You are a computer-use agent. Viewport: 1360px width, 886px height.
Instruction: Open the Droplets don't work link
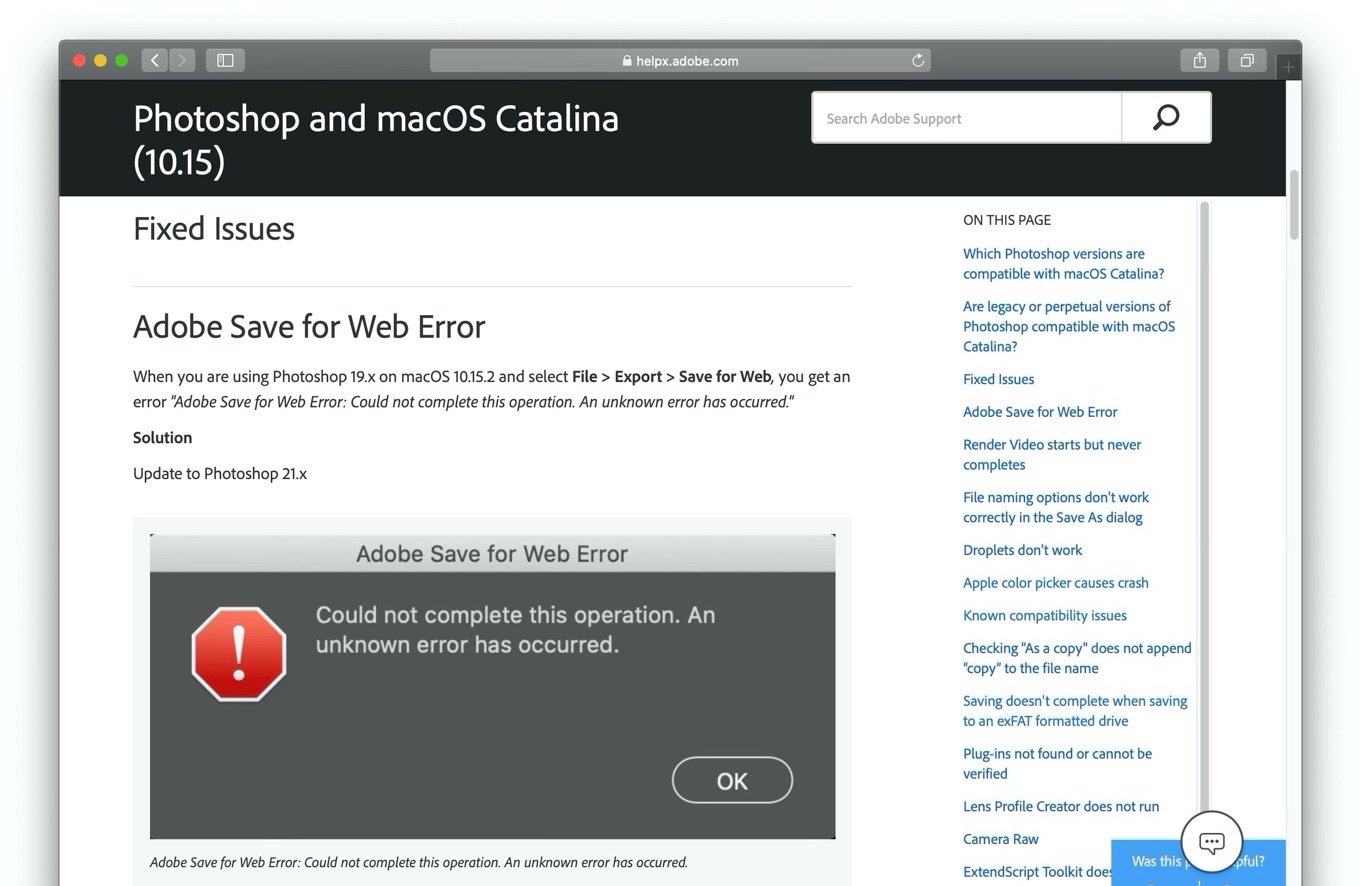[x=1022, y=550]
